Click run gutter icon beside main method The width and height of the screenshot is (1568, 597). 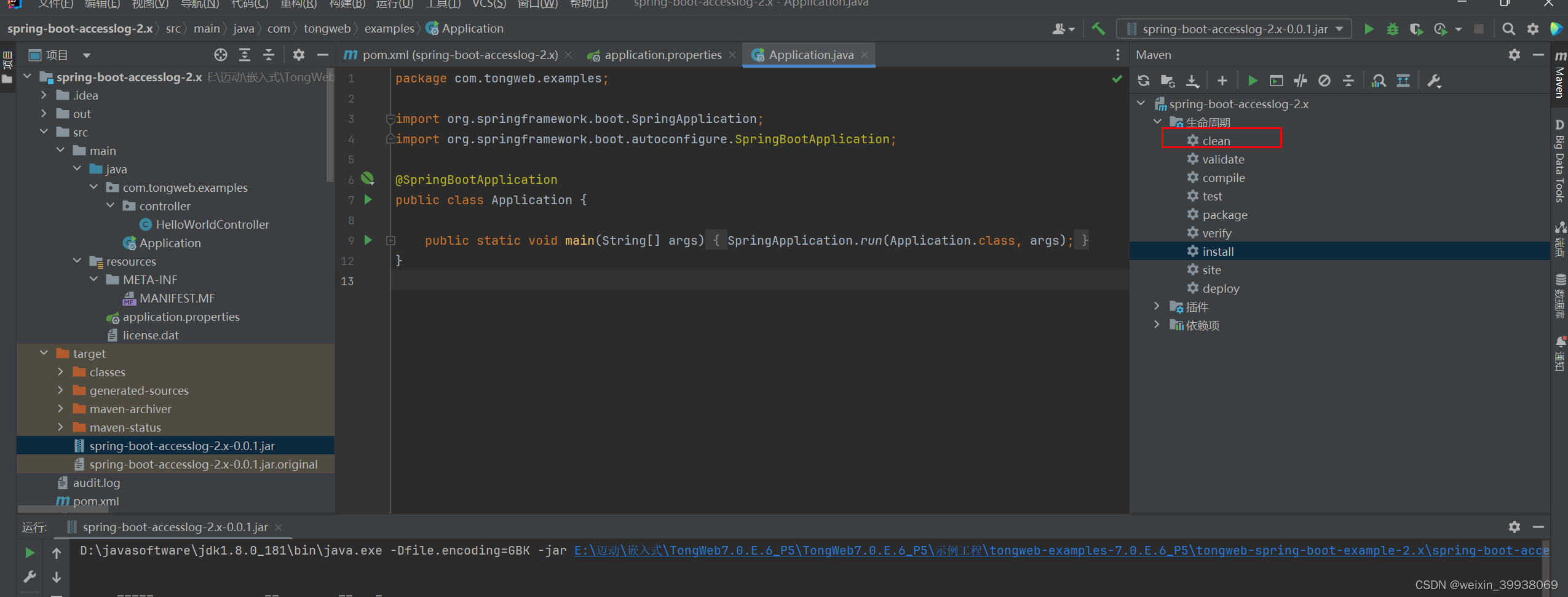[368, 240]
